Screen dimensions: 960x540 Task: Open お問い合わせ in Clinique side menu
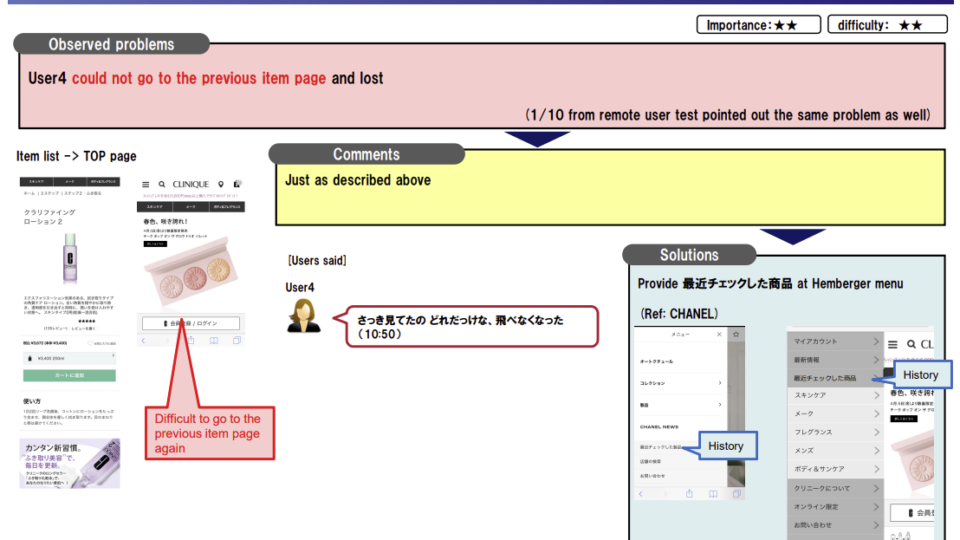pos(836,525)
